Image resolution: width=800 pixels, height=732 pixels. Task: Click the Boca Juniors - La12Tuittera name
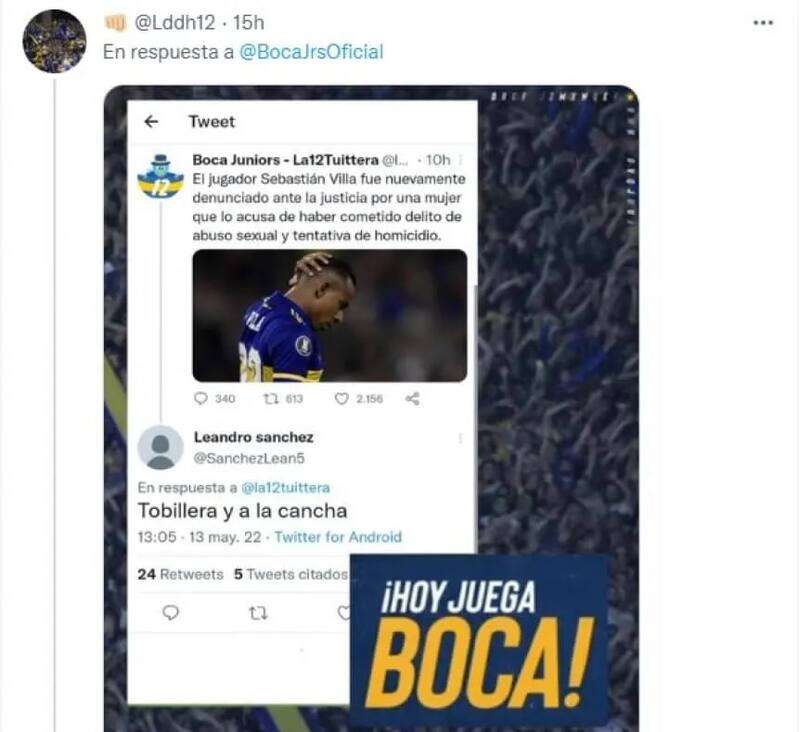click(x=285, y=160)
